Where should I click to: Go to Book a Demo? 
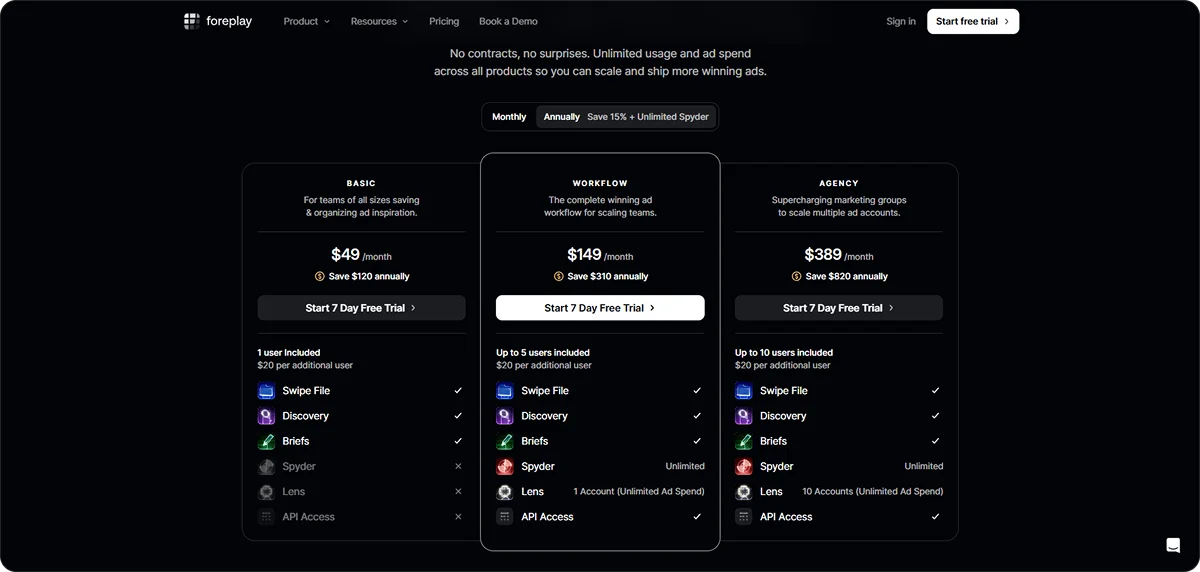(508, 21)
